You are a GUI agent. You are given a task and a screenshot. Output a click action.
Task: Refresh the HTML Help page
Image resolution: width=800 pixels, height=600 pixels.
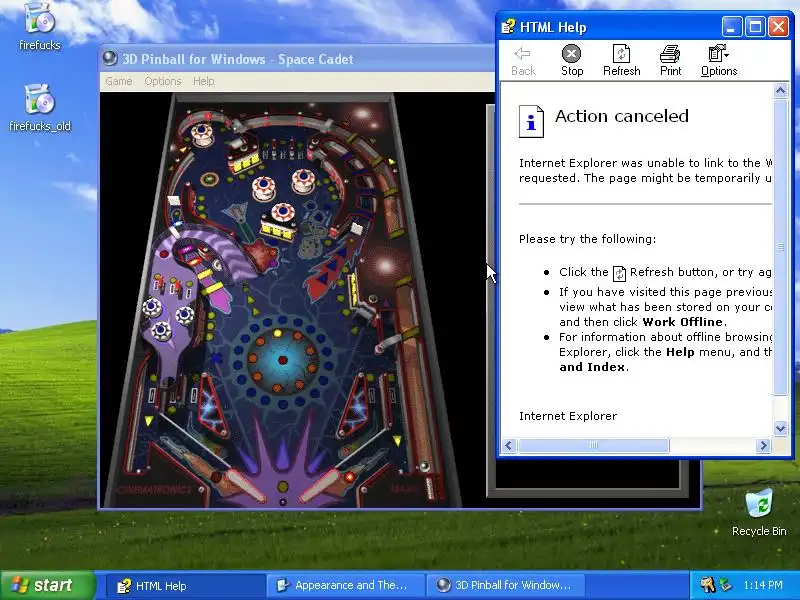coord(621,61)
